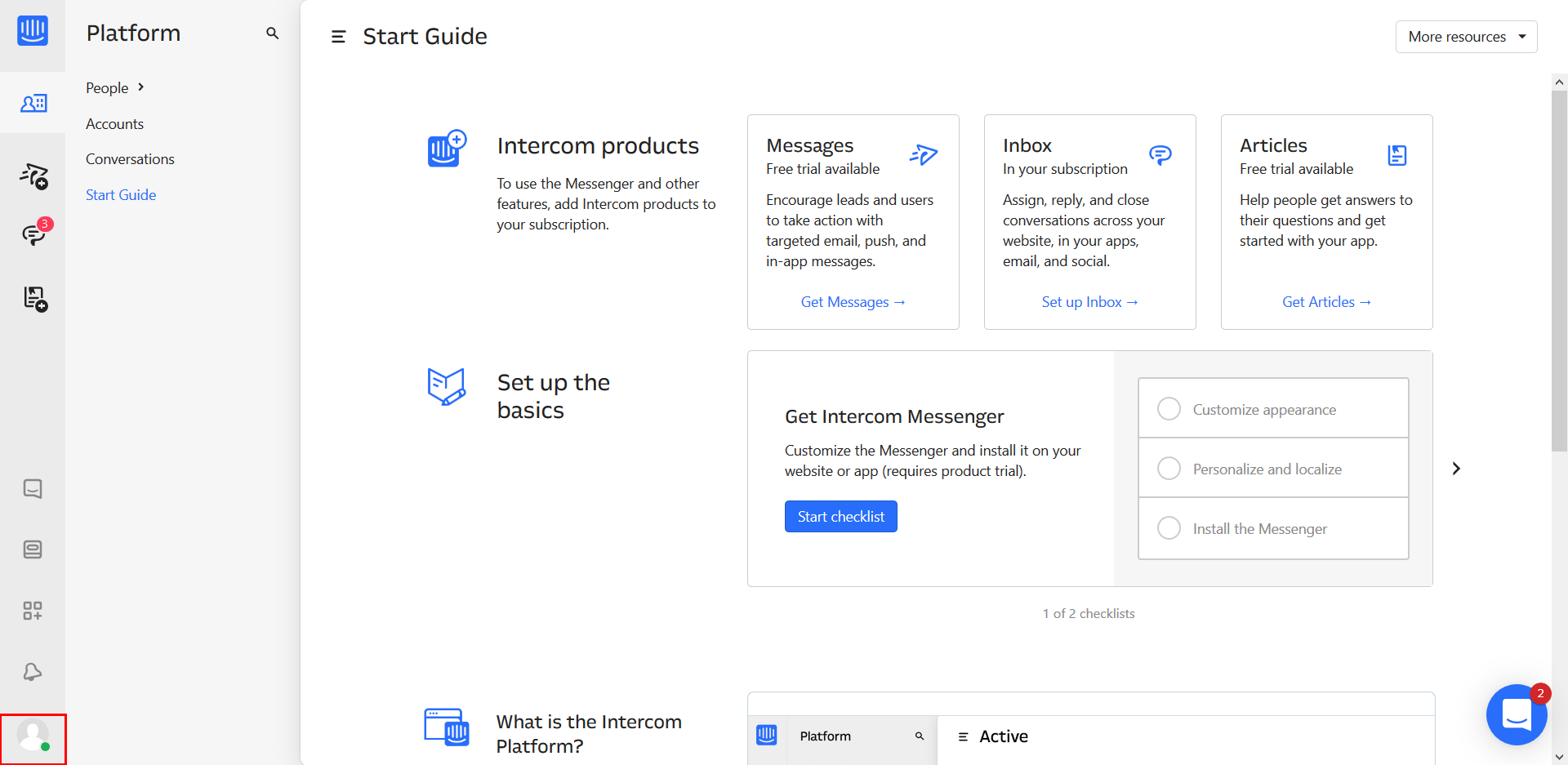Open the user avatar profile menu
This screenshot has height=765, width=1568.
[x=33, y=736]
